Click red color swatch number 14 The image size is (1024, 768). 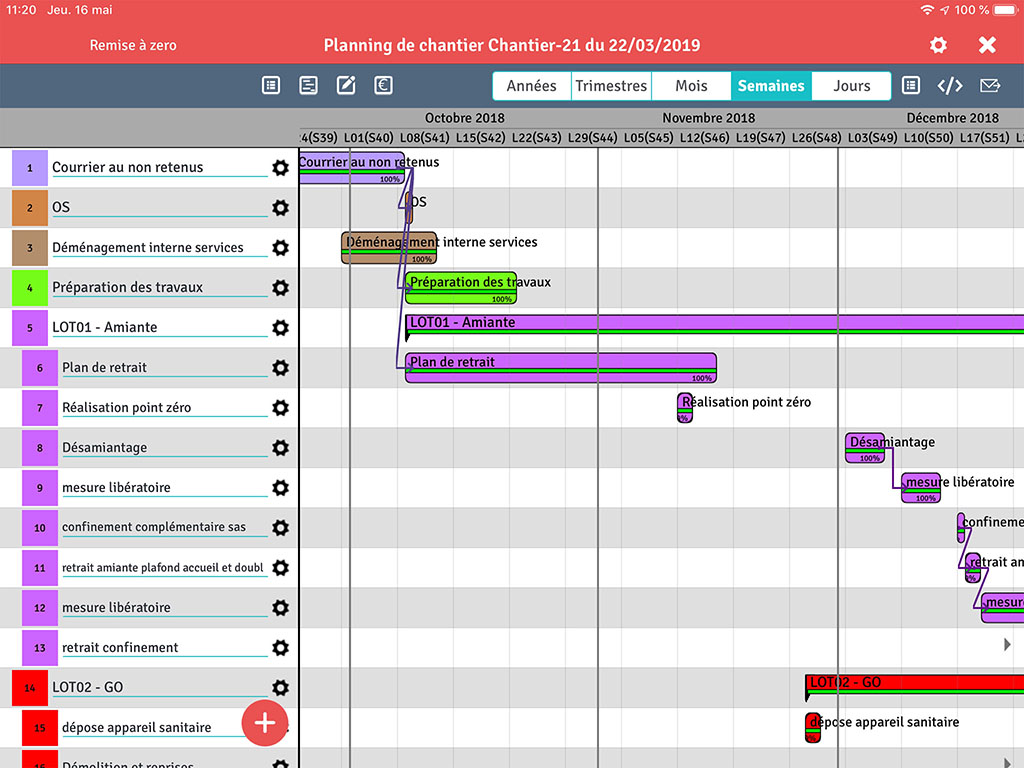30,688
